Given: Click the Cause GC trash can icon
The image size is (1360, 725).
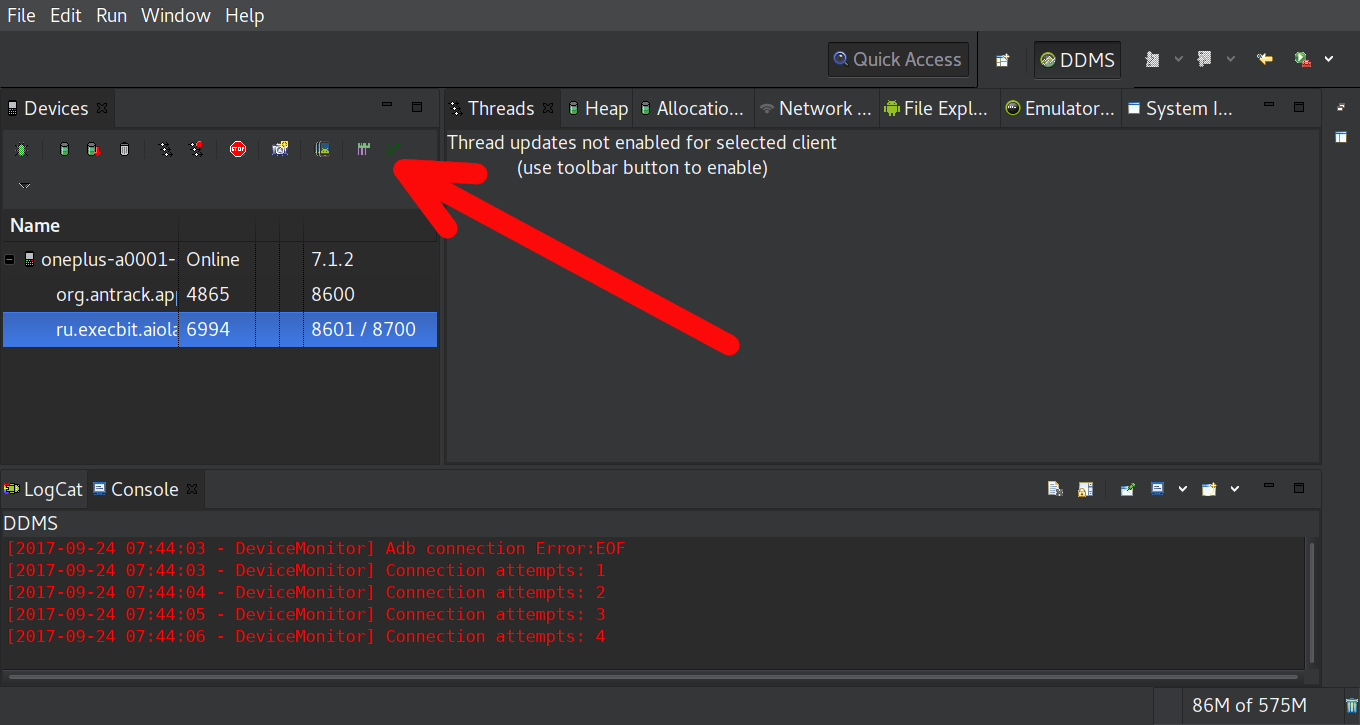Looking at the screenshot, I should coord(124,150).
